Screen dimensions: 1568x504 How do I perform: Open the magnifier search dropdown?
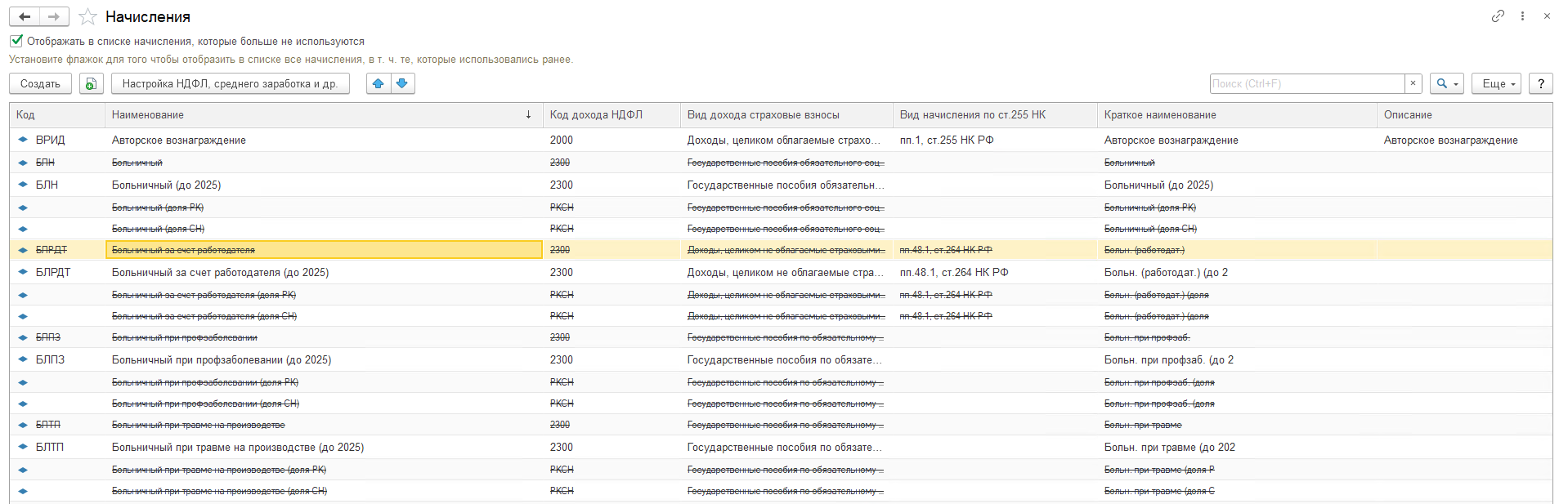(1447, 83)
